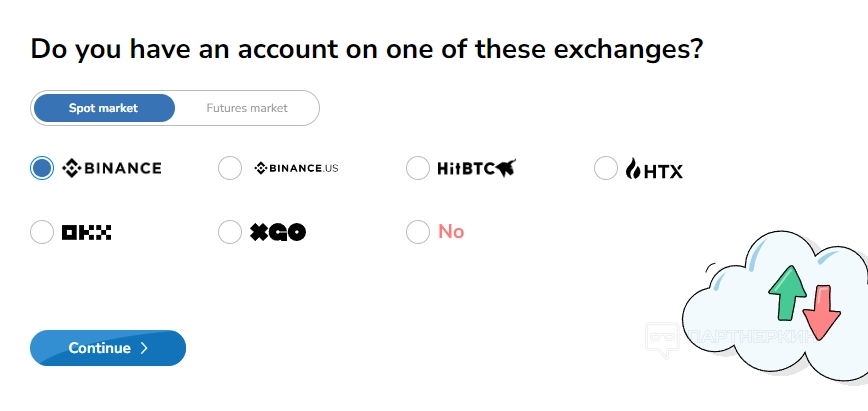Choose the OKX radio option
868x411 pixels.
coord(42,232)
